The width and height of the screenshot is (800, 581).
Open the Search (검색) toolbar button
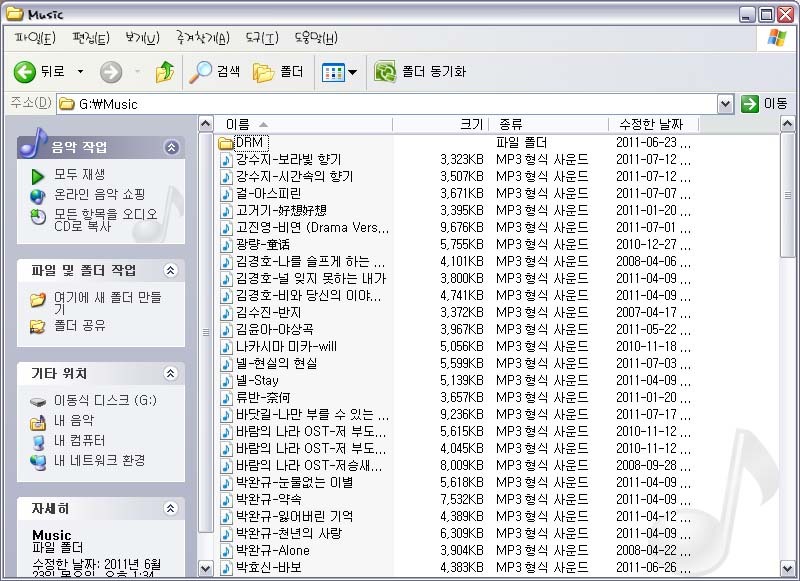click(216, 72)
